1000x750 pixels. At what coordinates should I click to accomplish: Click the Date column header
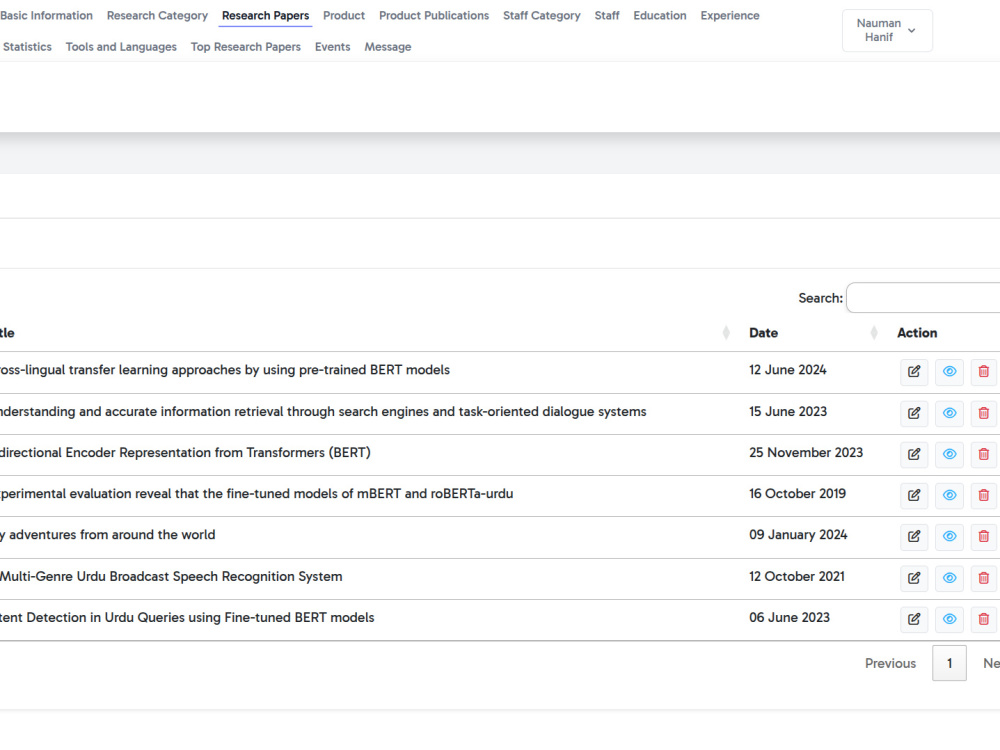coord(763,332)
